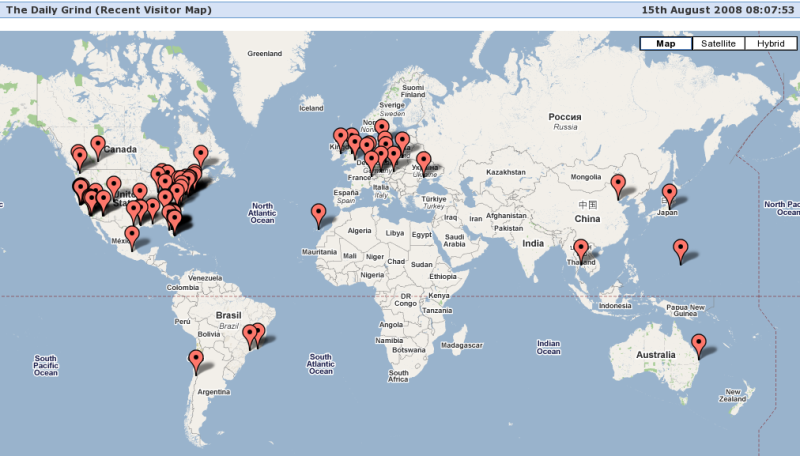Switch to Hybrid view

pyautogui.click(x=770, y=43)
